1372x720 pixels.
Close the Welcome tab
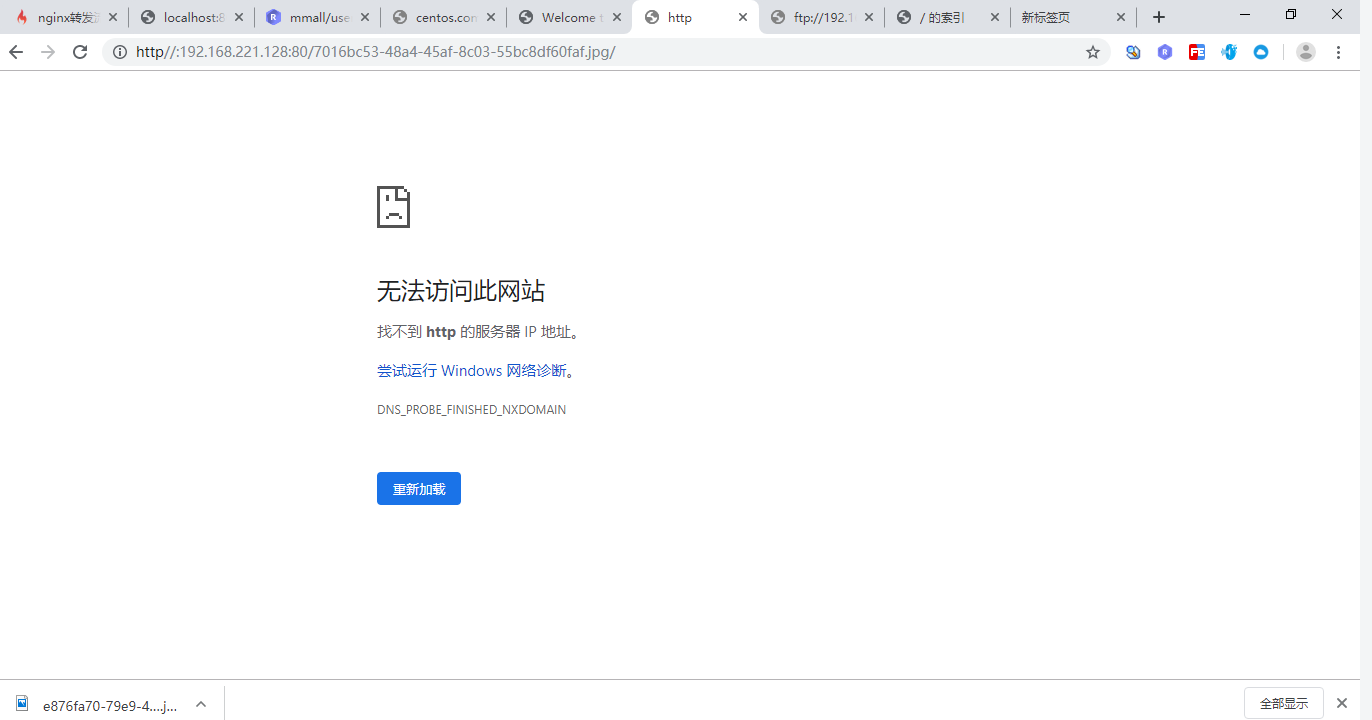click(x=616, y=17)
